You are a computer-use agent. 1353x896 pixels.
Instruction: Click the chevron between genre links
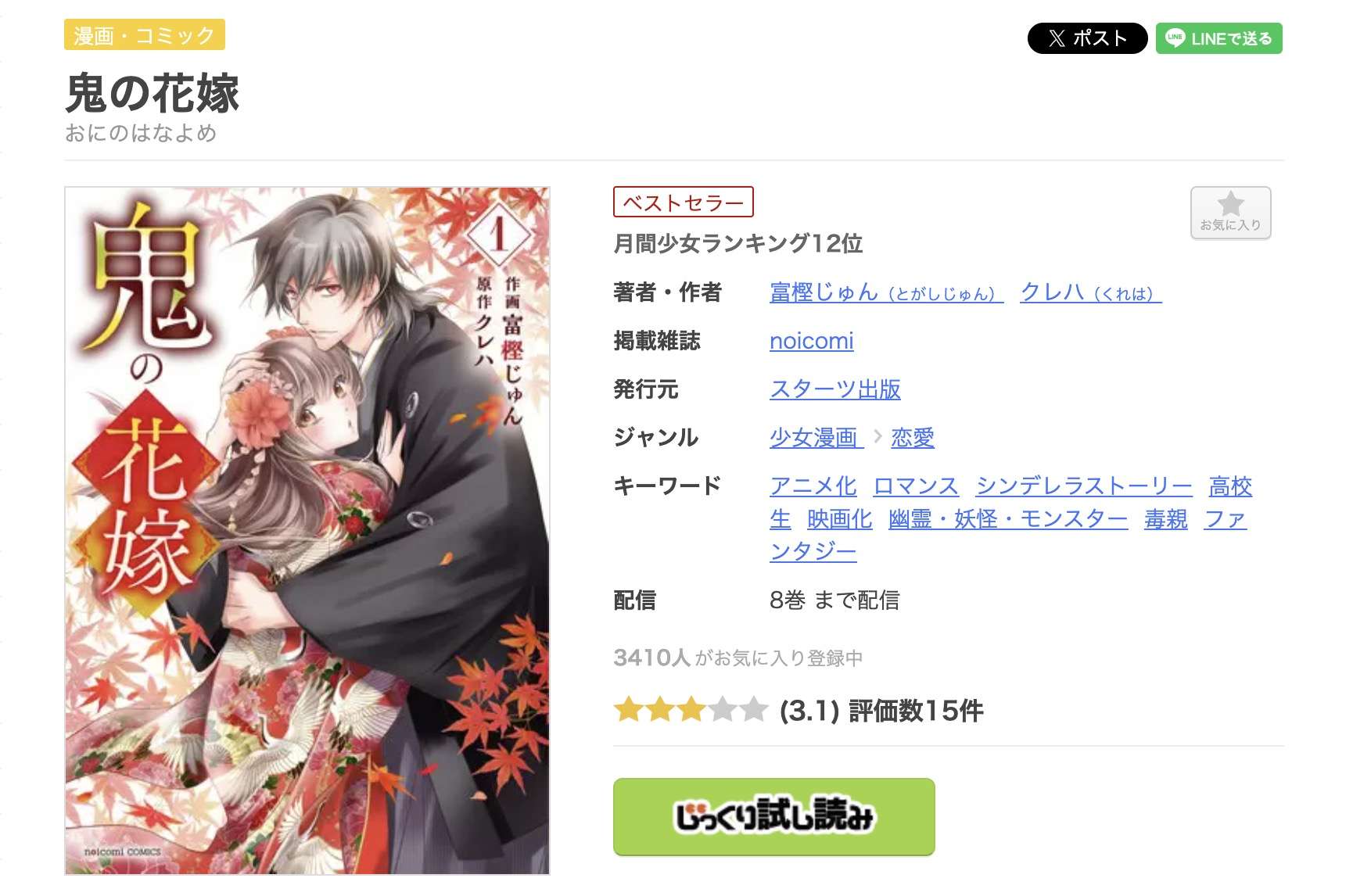pos(877,437)
